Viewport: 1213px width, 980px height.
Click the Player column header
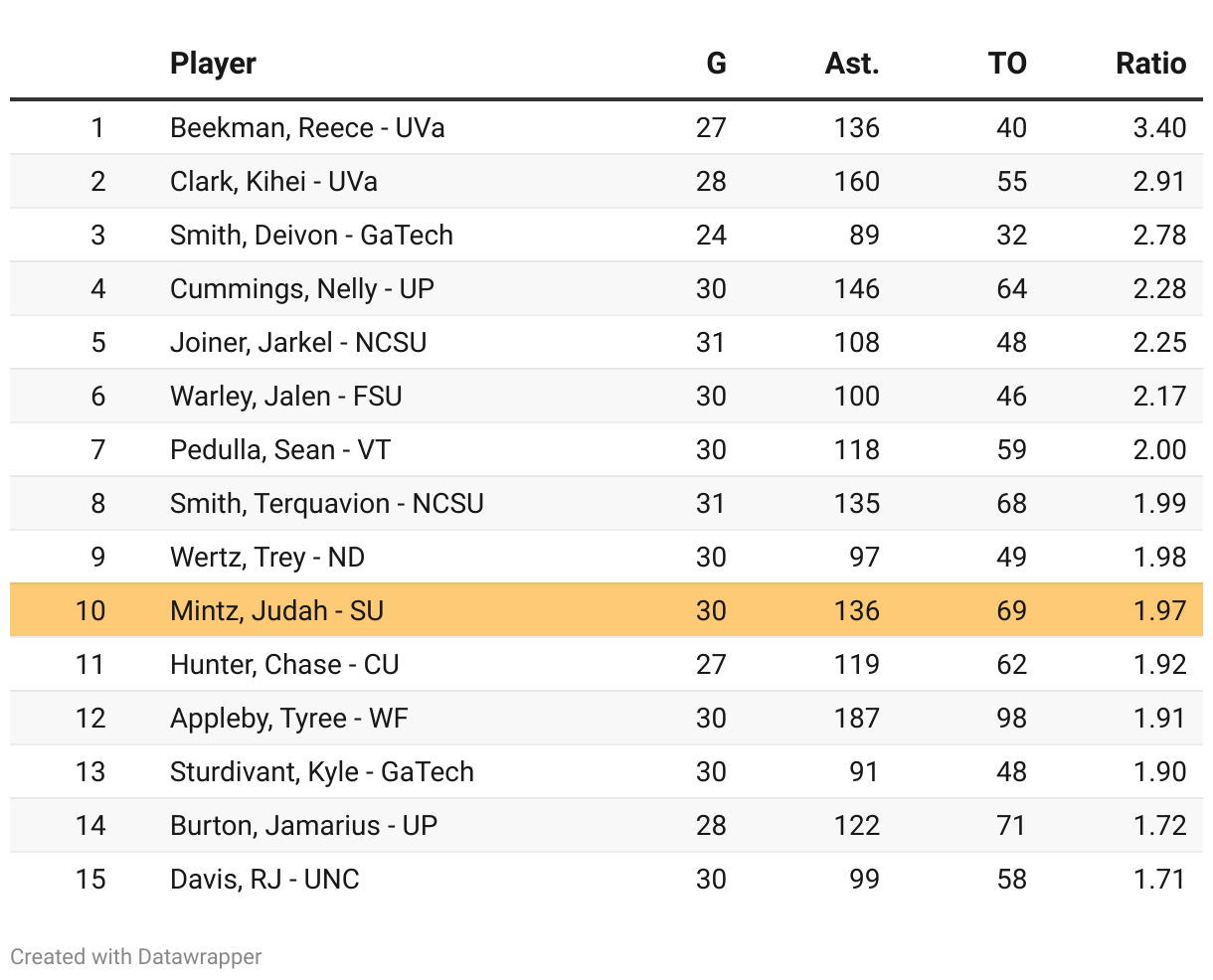point(213,64)
